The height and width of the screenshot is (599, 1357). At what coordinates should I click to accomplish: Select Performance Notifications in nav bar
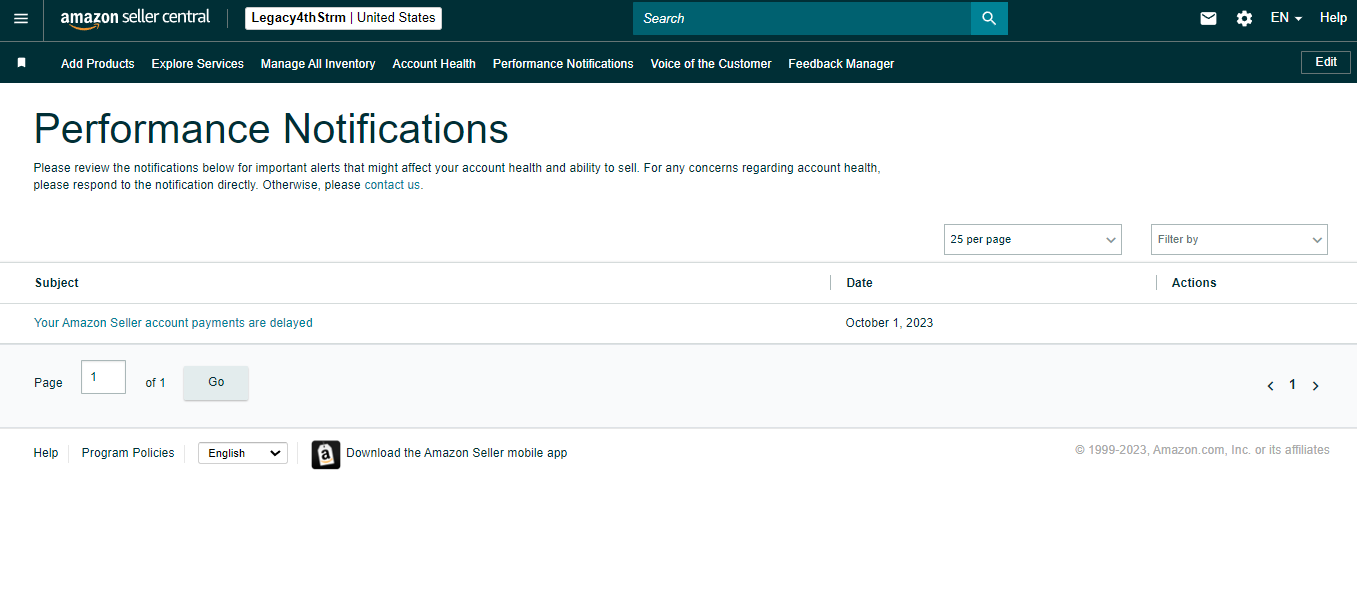point(563,63)
